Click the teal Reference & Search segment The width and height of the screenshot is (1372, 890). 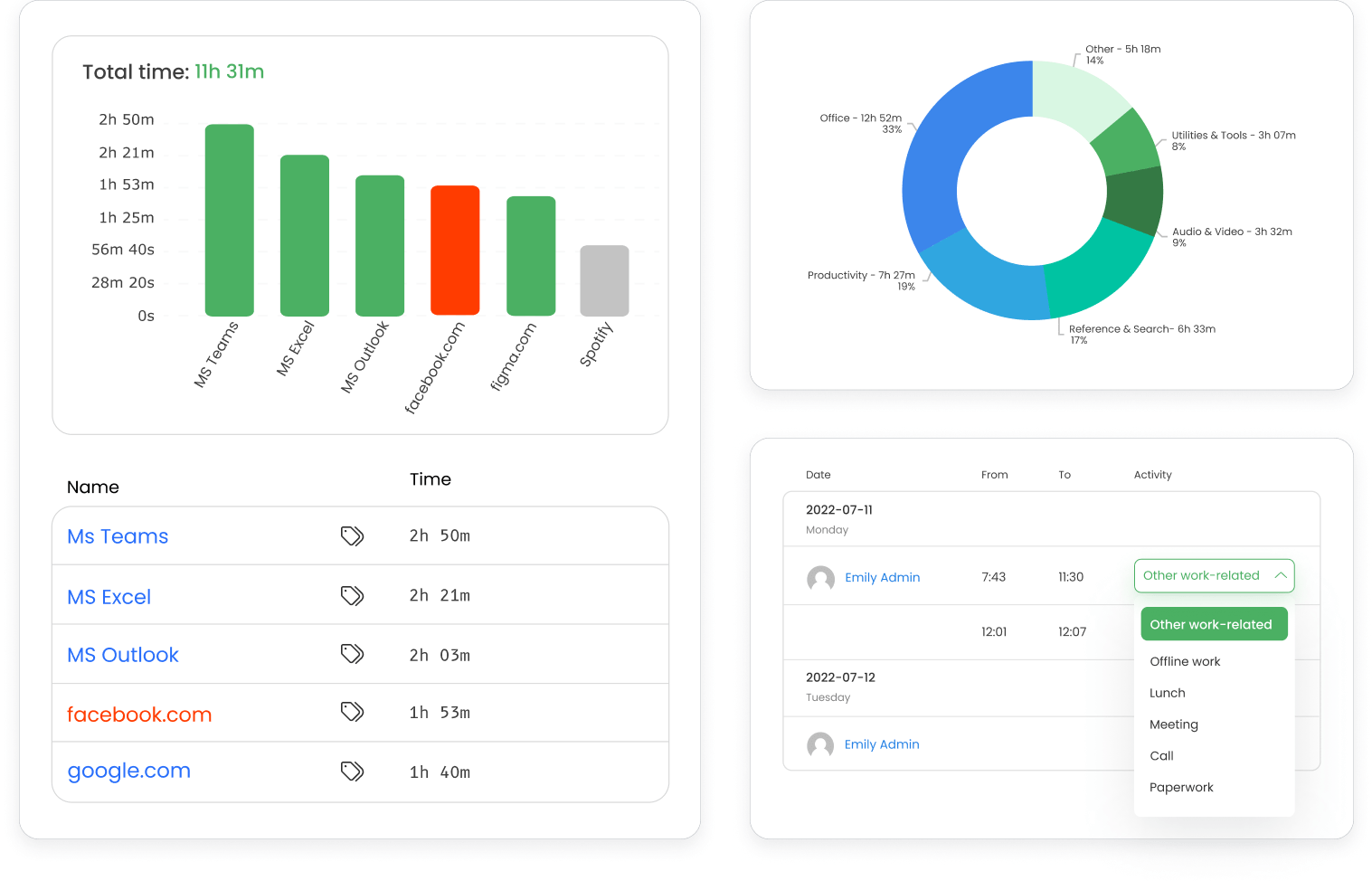click(x=1099, y=270)
